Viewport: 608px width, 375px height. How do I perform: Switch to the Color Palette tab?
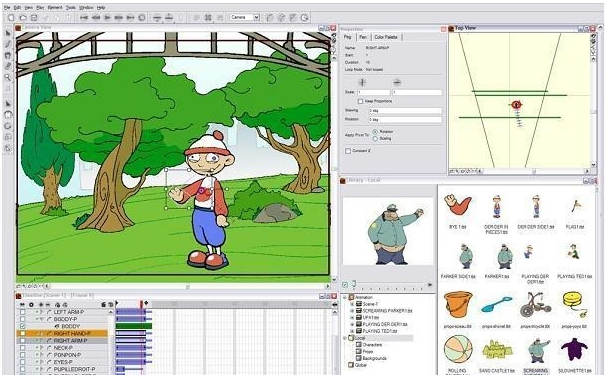[x=386, y=37]
